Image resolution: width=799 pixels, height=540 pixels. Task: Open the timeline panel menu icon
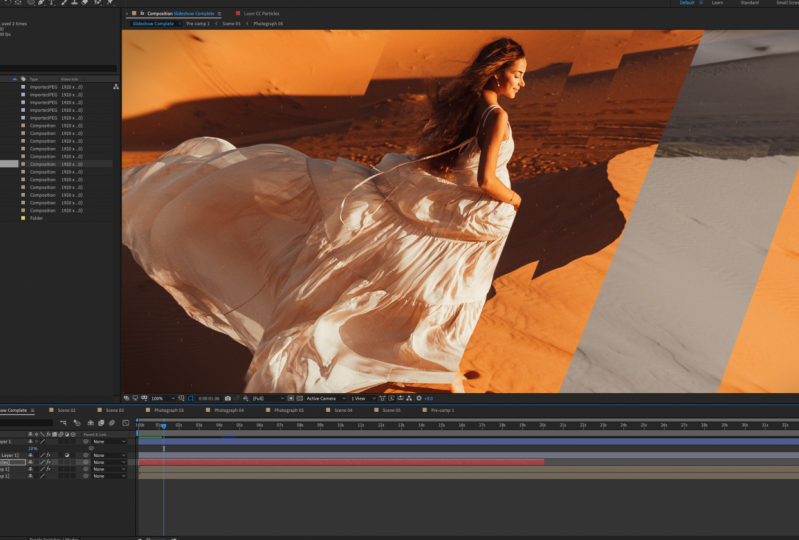point(33,410)
